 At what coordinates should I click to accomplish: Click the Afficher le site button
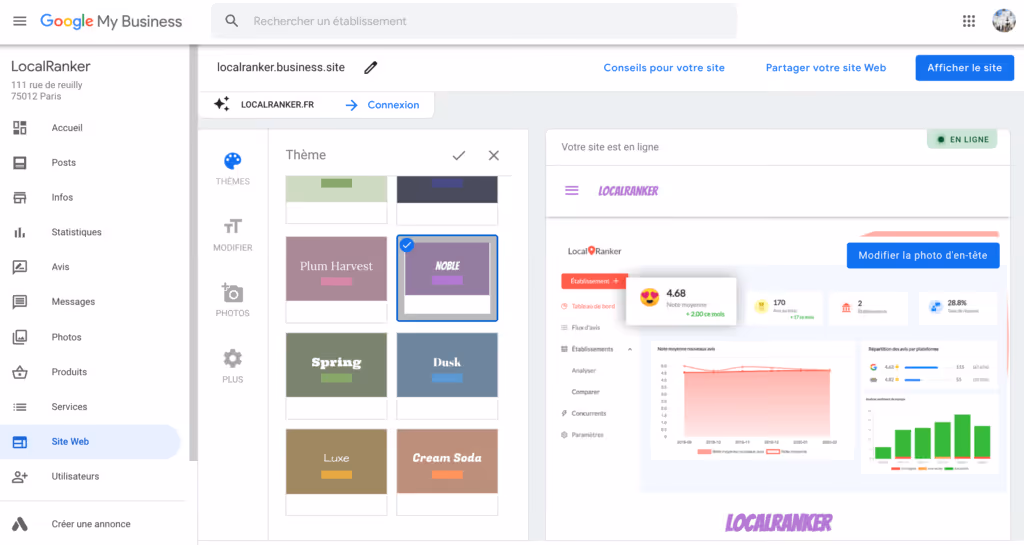click(x=965, y=68)
